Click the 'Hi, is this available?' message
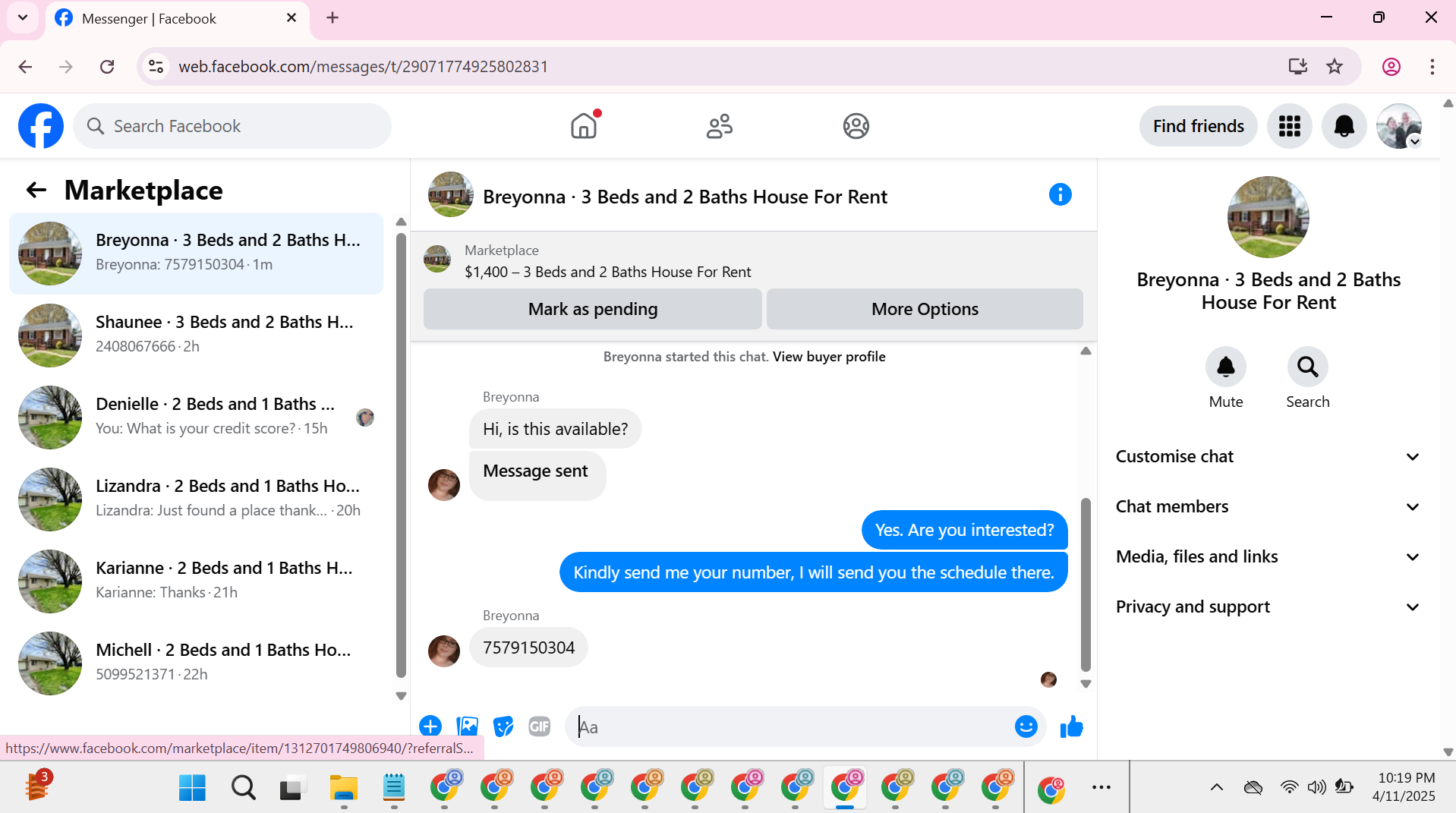The image size is (1456, 813). coord(555,429)
